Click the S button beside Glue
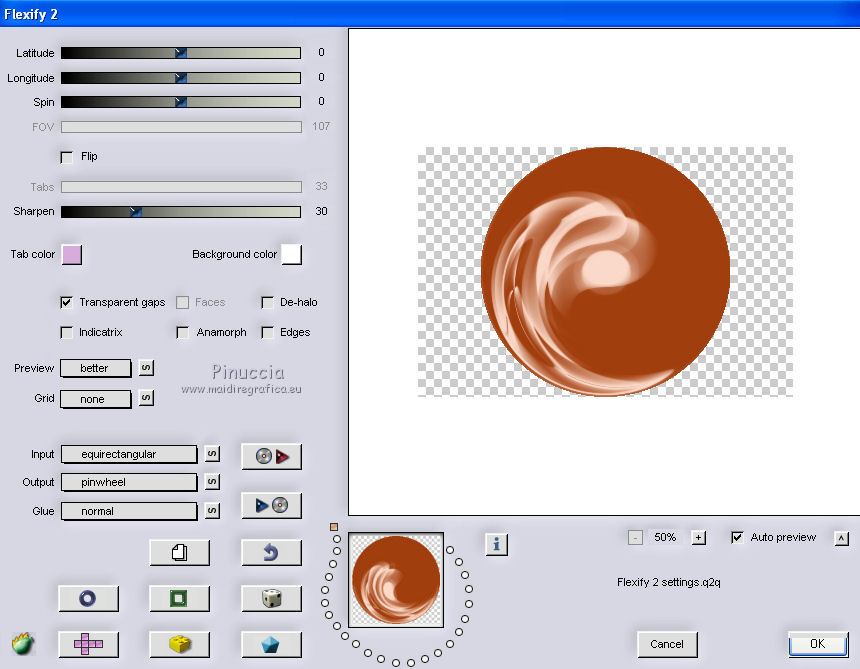 coord(212,511)
